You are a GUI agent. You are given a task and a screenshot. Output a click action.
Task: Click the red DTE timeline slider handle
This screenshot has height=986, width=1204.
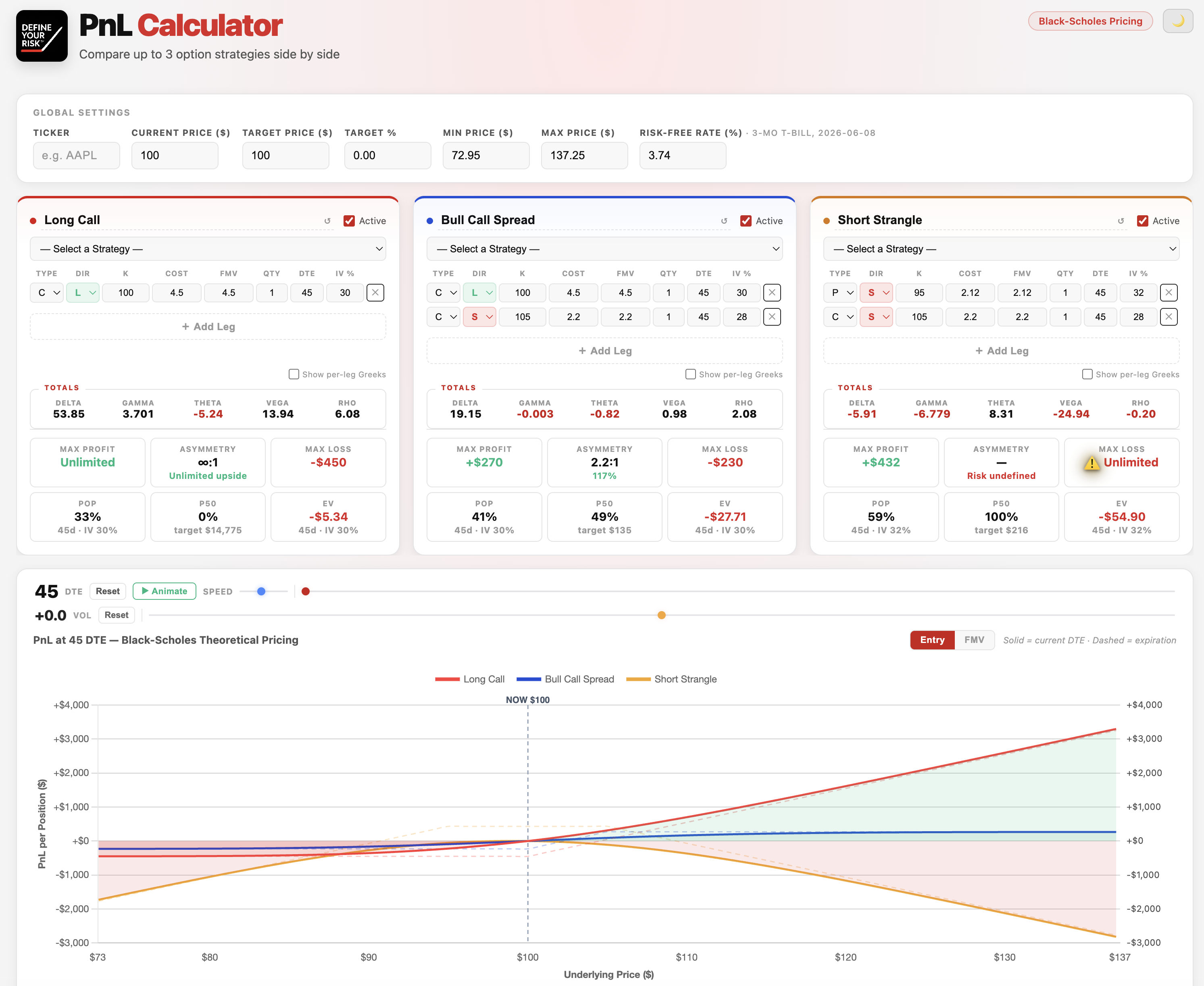point(306,591)
